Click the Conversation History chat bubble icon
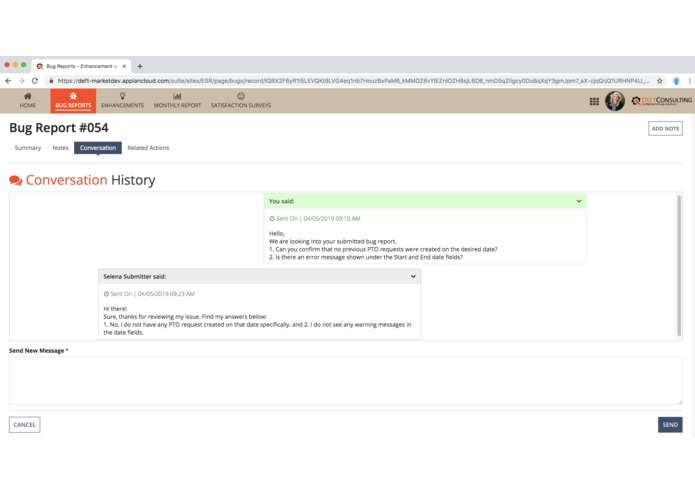This screenshot has width=695, height=494. [x=16, y=180]
